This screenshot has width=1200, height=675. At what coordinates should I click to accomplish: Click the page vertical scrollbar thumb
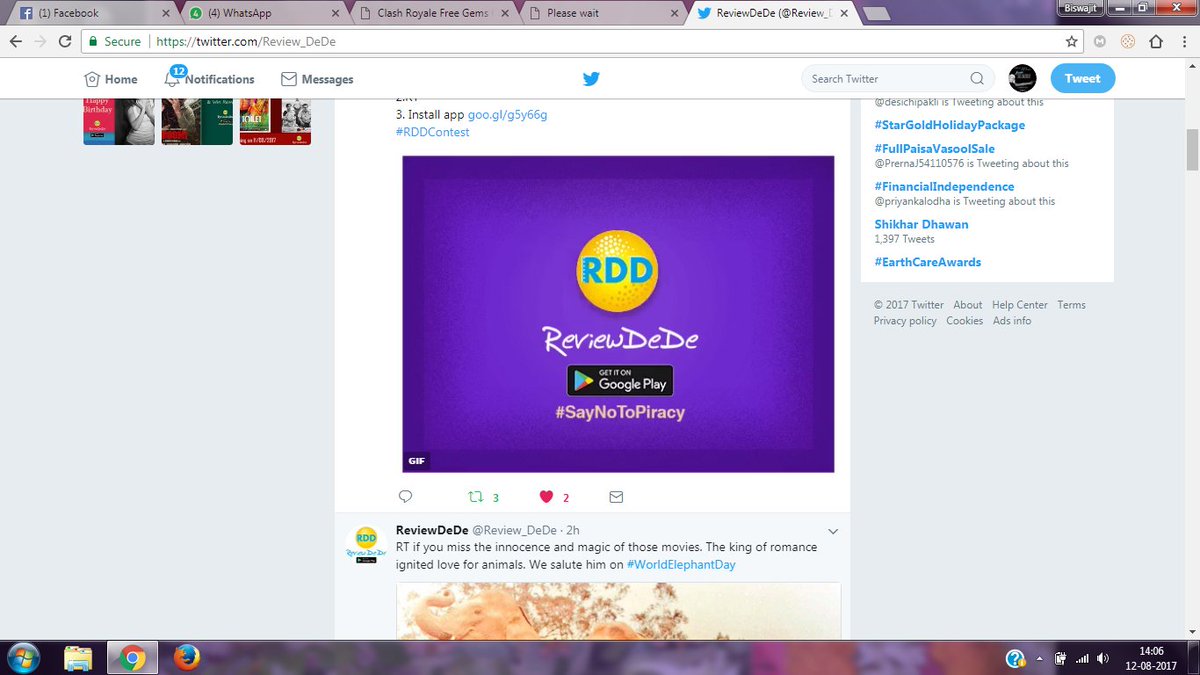(x=1192, y=150)
